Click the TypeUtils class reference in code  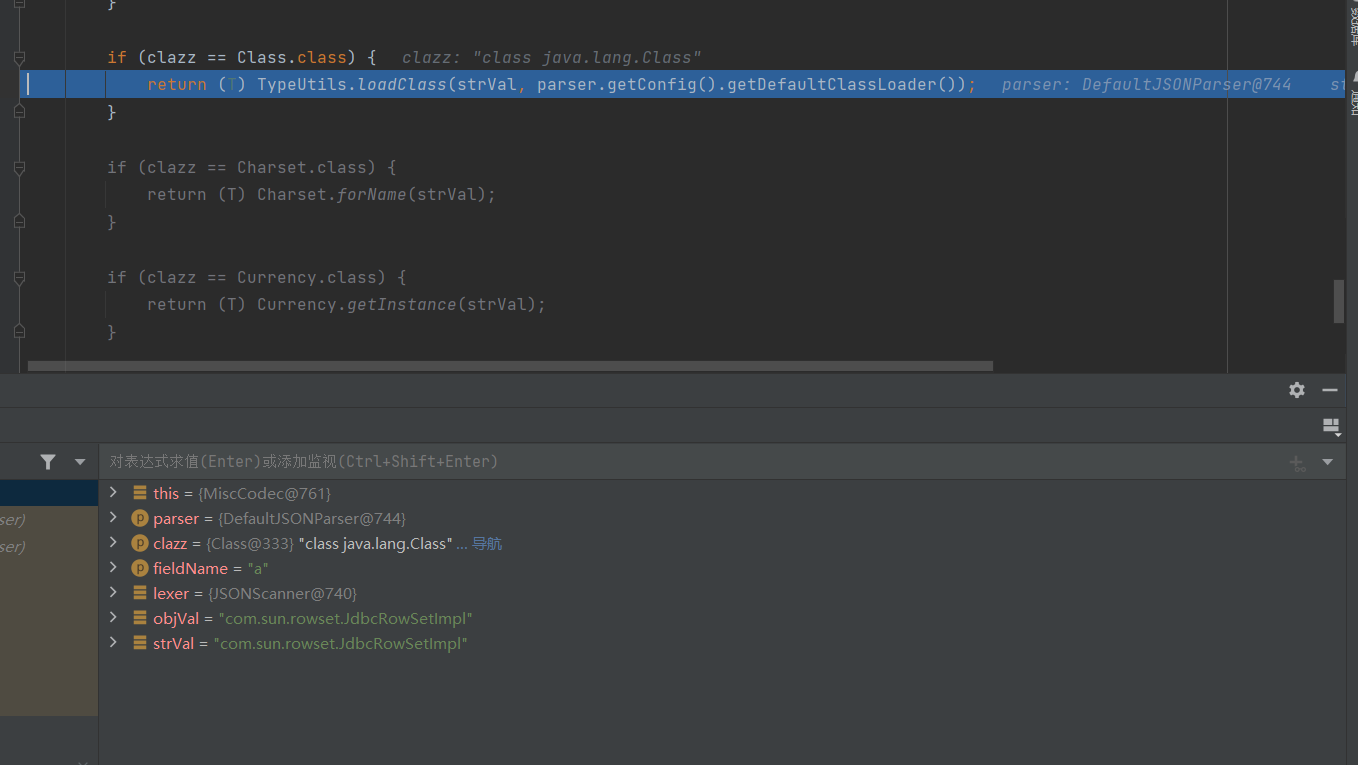302,85
